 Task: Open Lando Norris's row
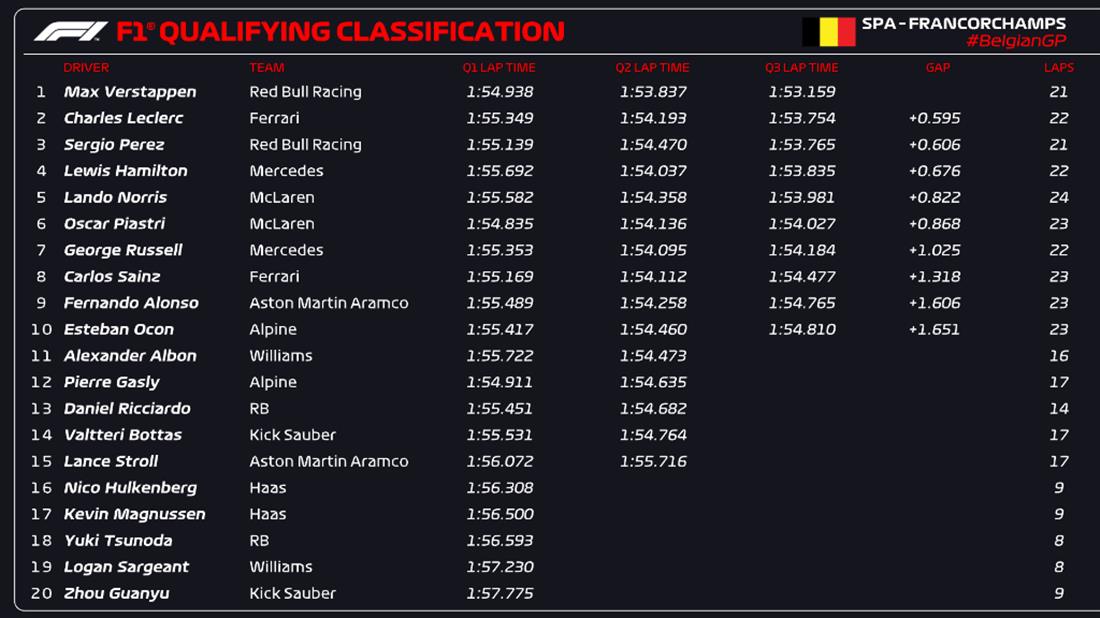pyautogui.click(x=115, y=197)
